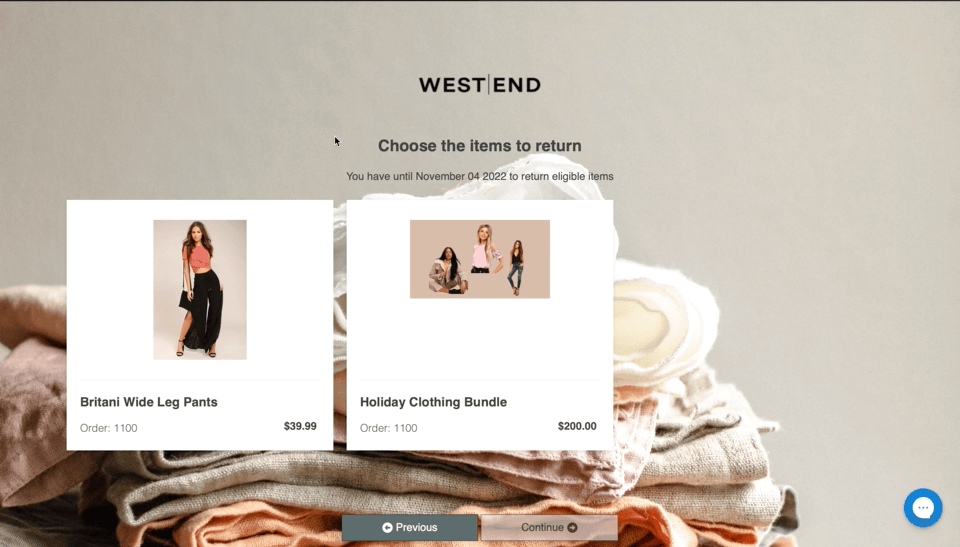Image resolution: width=960 pixels, height=547 pixels.
Task: Click the Holiday Clothing Bundle title
Action: click(x=433, y=402)
